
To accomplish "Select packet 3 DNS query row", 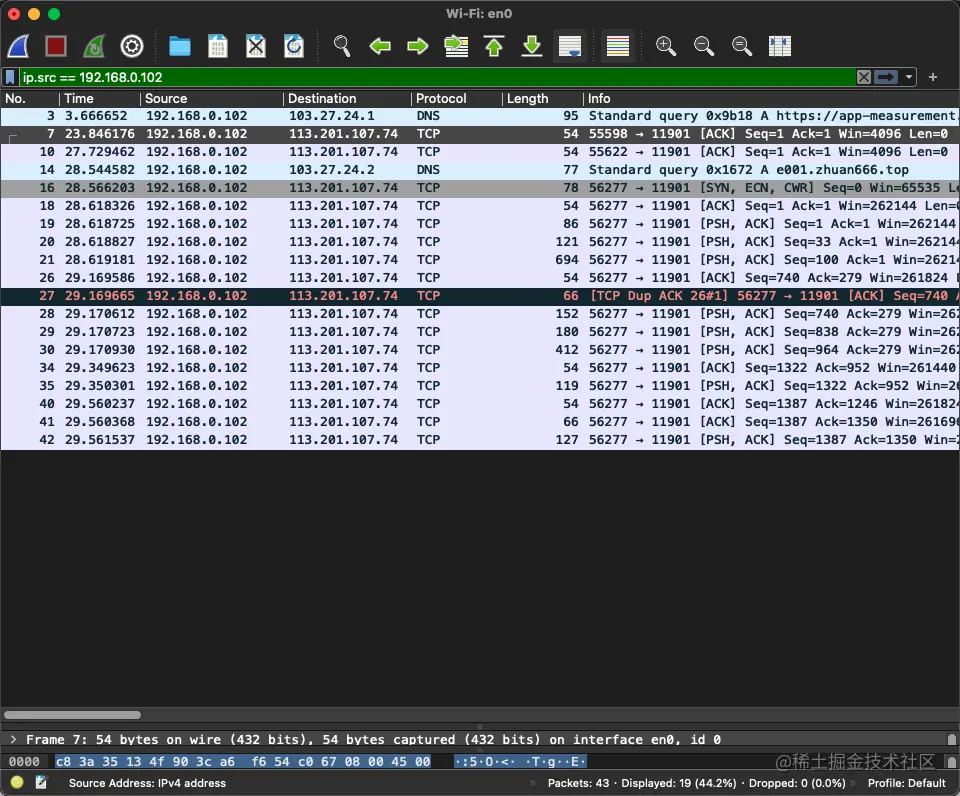I will coord(480,116).
